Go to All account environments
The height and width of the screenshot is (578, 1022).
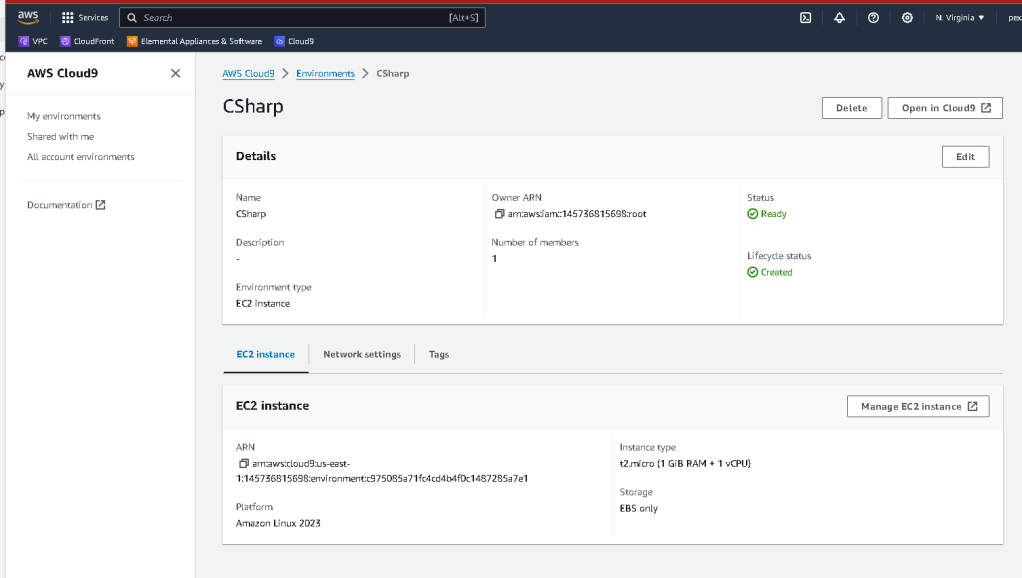81,156
